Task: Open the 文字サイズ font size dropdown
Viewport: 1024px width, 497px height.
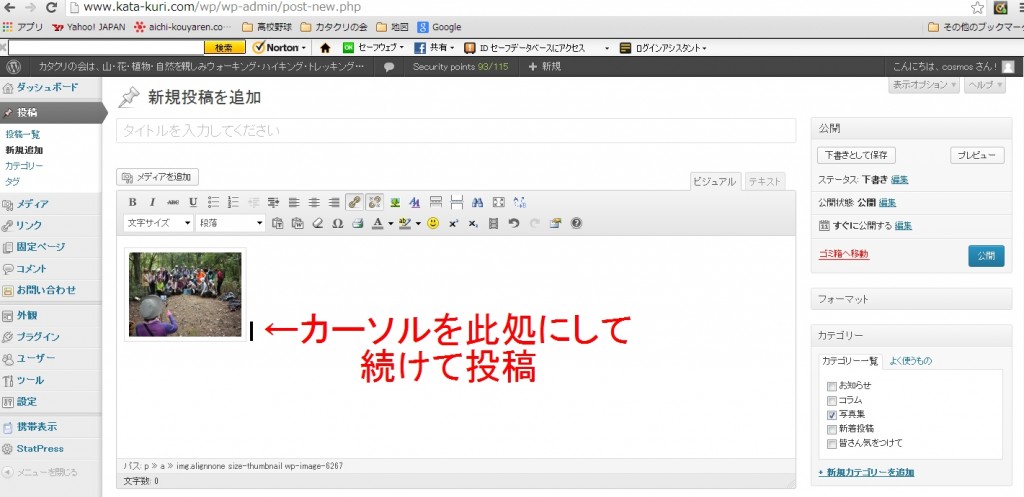Action: coord(158,223)
